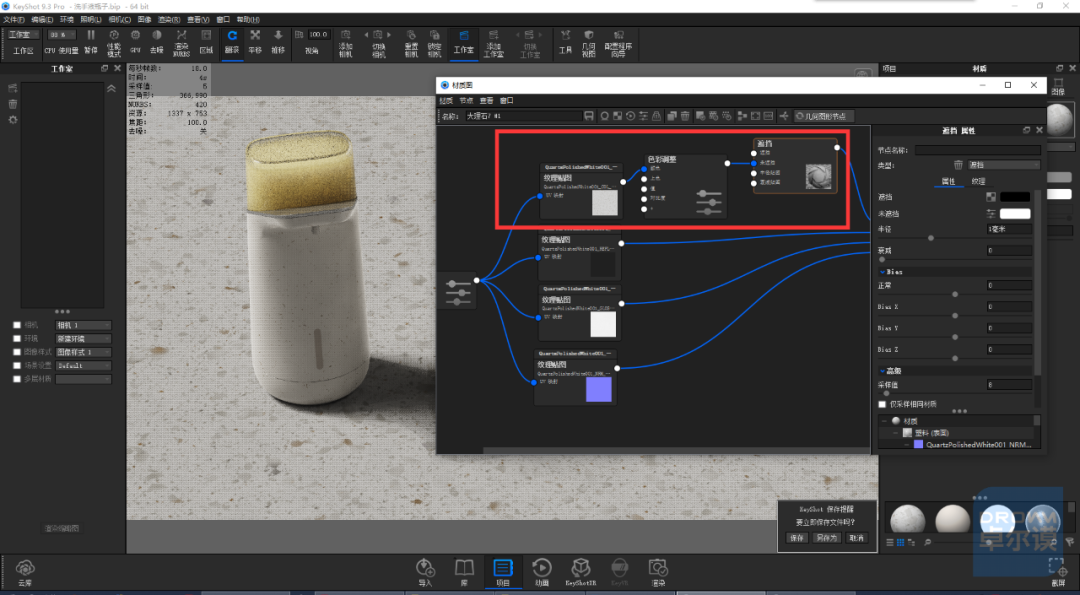Click 取消 in save reminder
The width and height of the screenshot is (1080, 595).
tap(856, 538)
